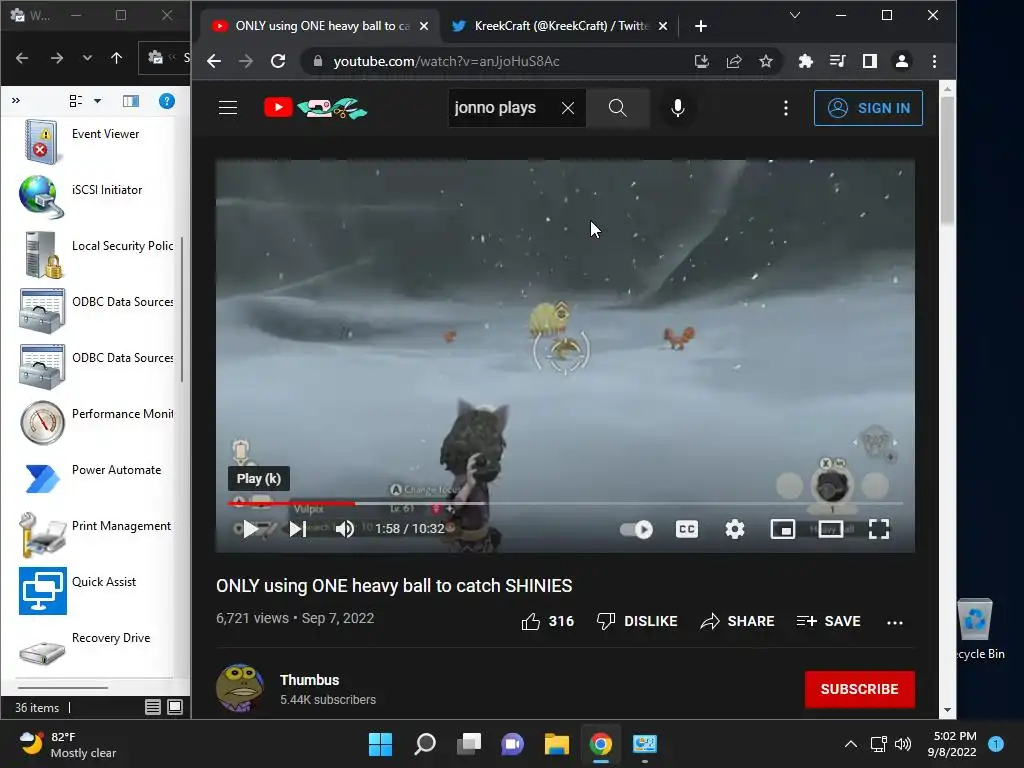Viewport: 1024px width, 768px height.
Task: Open weather widget 82°F Mostly clear
Action: [x=67, y=744]
